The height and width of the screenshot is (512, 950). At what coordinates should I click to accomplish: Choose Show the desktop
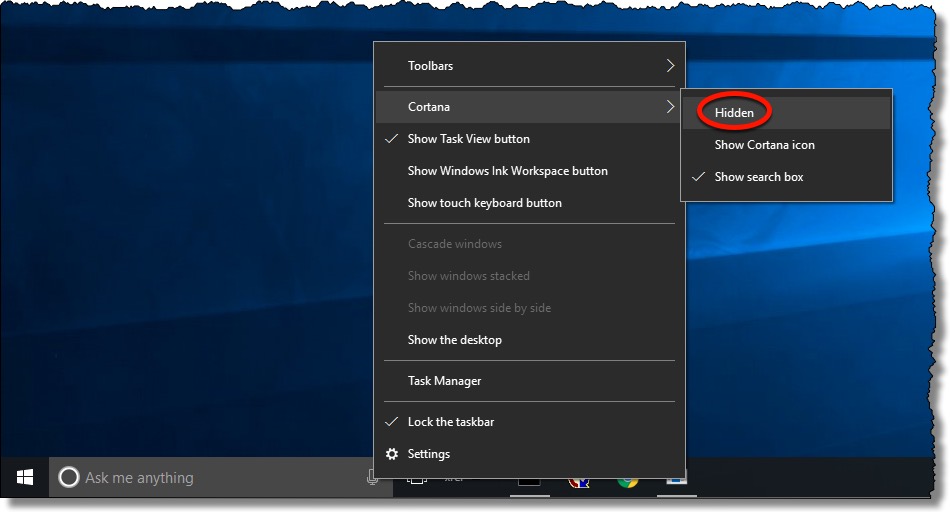pyautogui.click(x=530, y=340)
